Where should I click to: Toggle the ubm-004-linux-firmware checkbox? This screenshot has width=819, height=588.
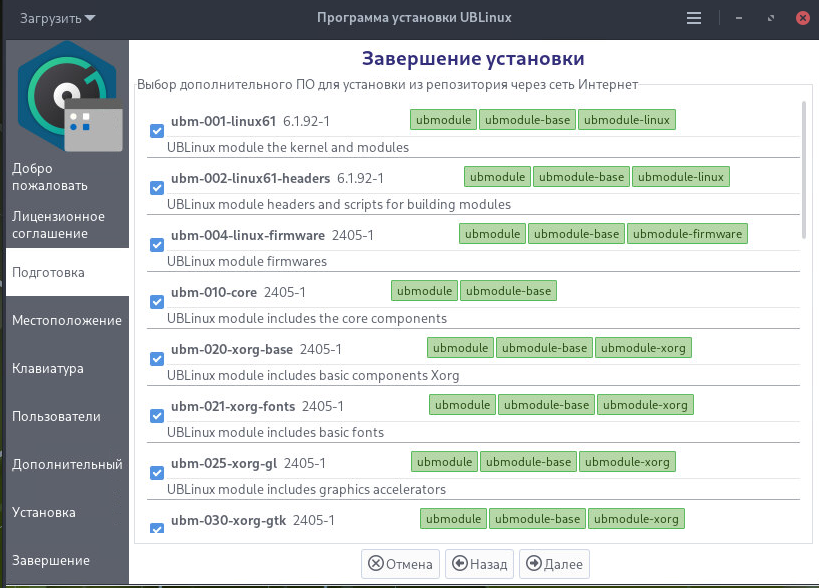pyautogui.click(x=157, y=244)
